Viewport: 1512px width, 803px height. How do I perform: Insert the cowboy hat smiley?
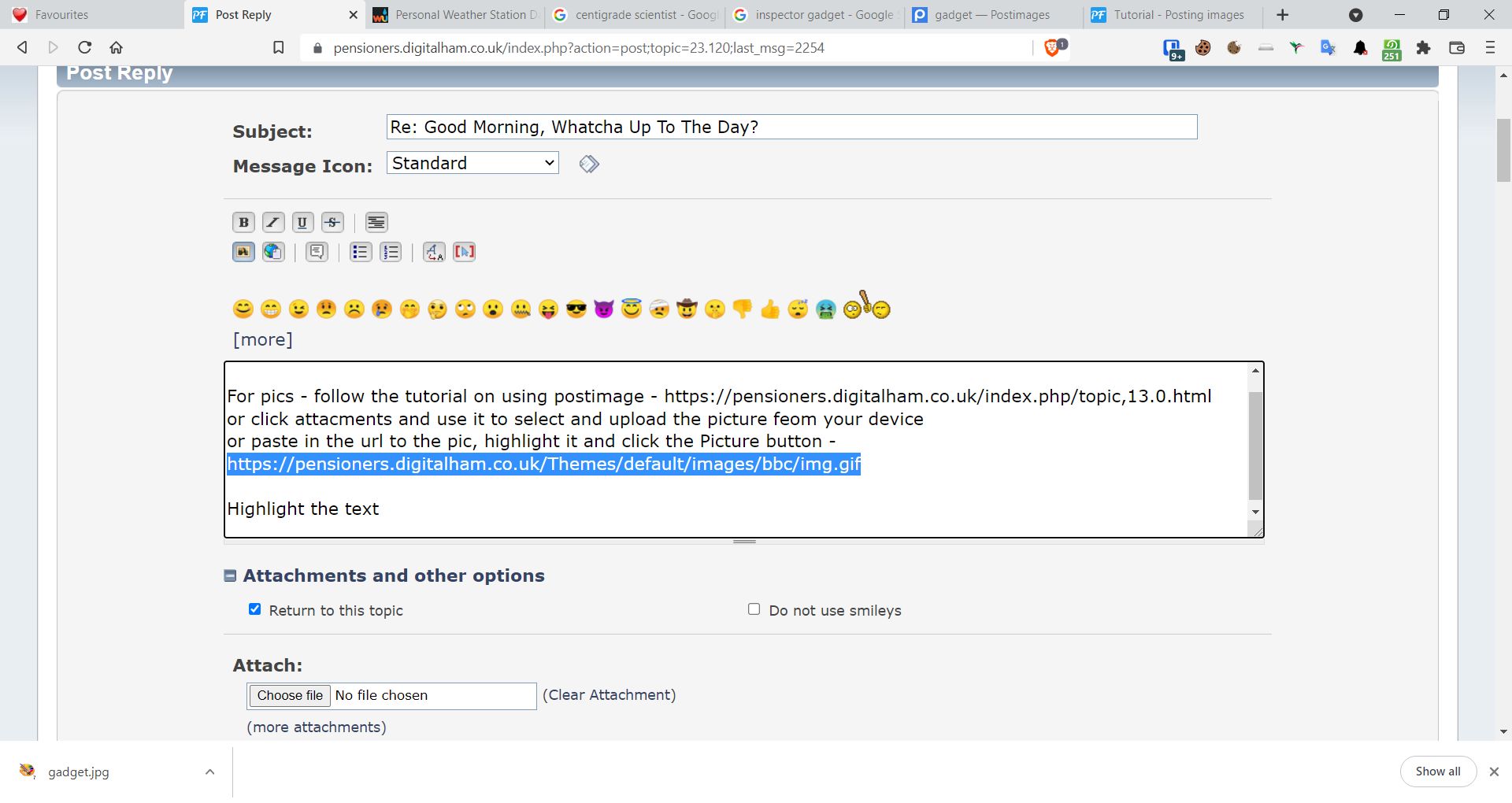687,309
